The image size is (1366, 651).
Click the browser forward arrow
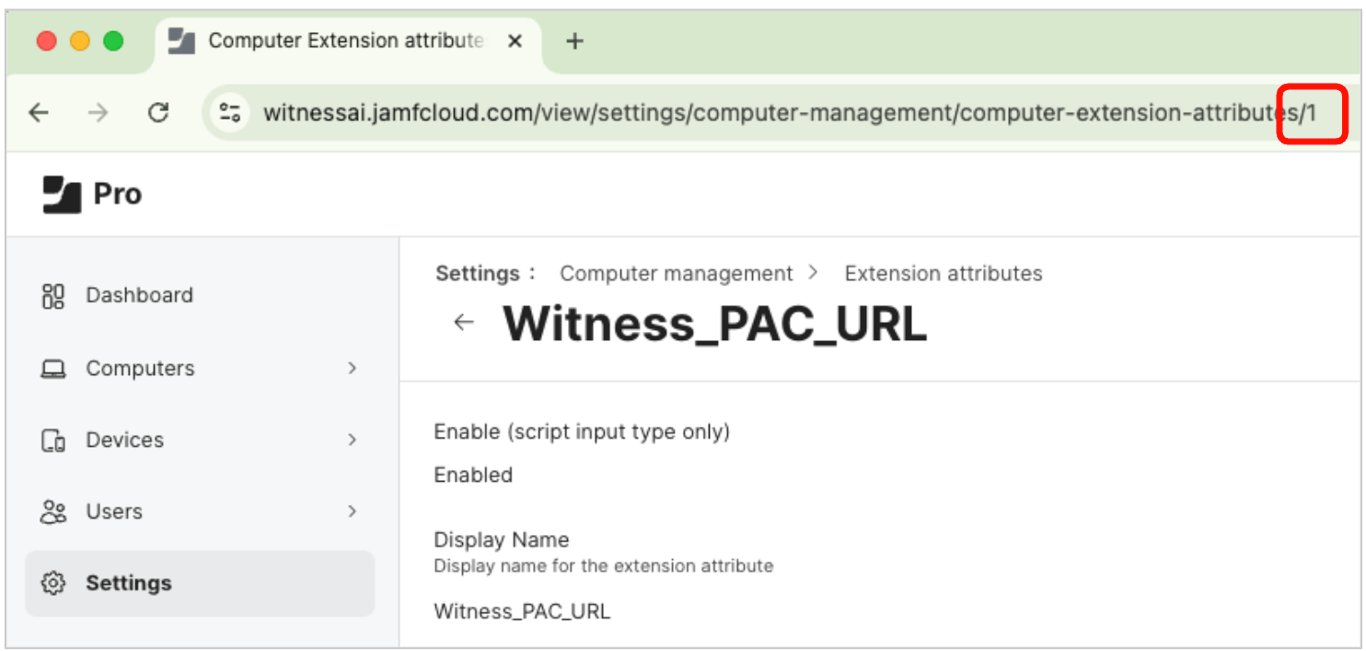pyautogui.click(x=98, y=113)
